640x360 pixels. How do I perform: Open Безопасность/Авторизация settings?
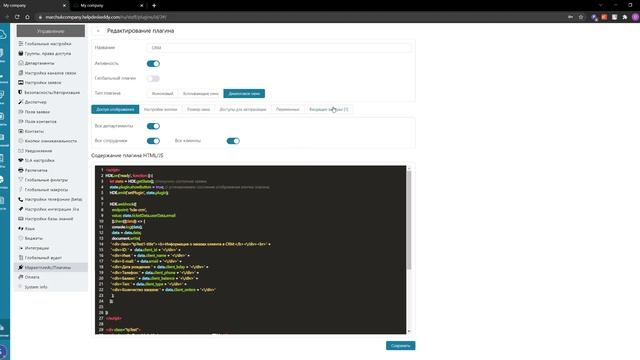(52, 92)
